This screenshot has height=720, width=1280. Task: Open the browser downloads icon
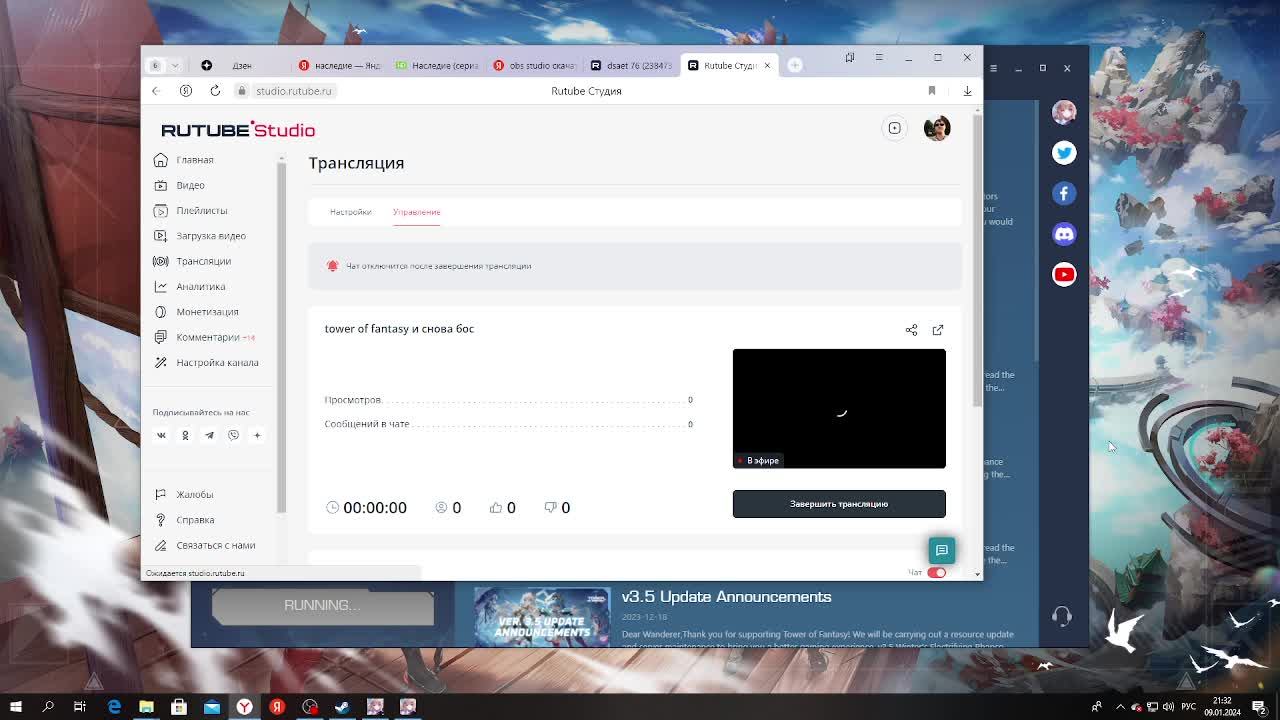(967, 91)
